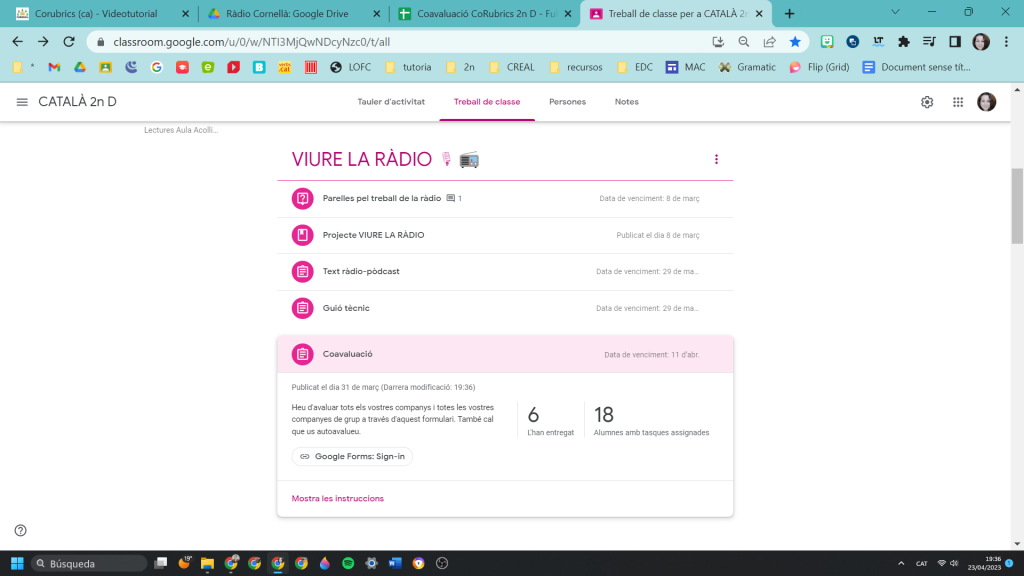Click the help question mark icon

pyautogui.click(x=20, y=531)
